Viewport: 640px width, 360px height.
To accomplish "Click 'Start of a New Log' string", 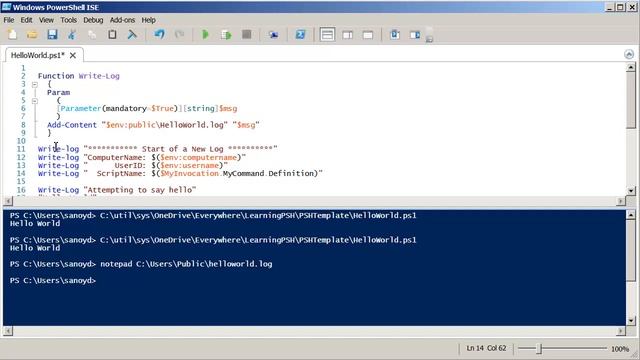I will pos(182,149).
